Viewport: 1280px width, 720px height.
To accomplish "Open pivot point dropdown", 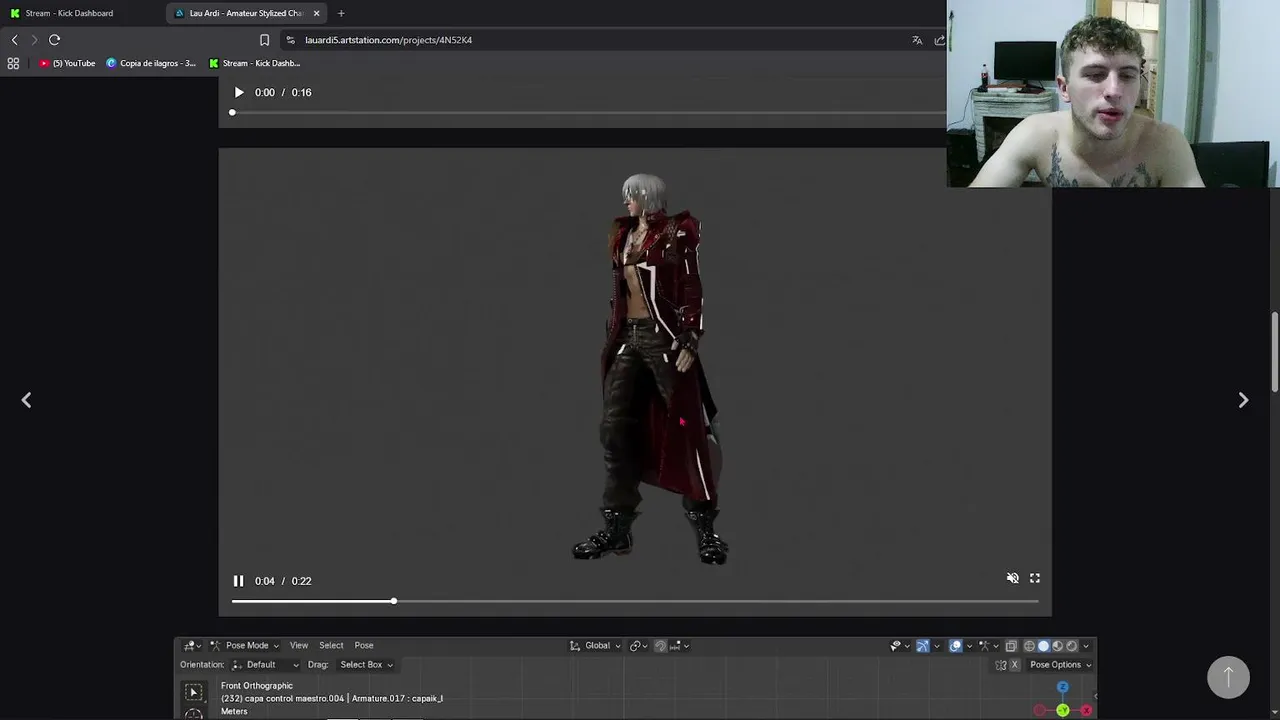I will click(639, 646).
